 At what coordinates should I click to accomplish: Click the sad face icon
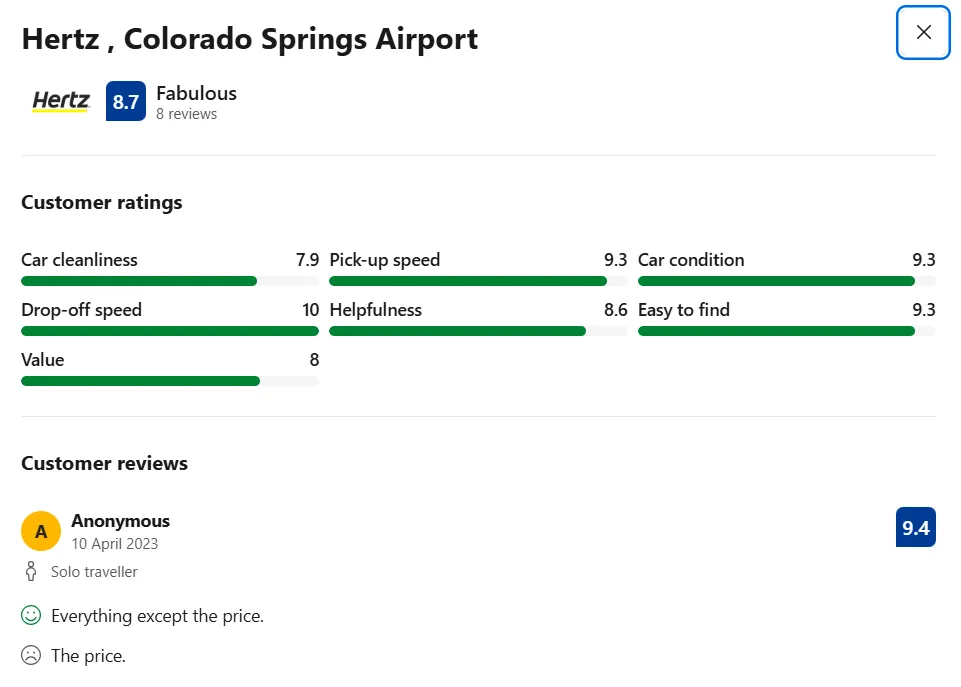31,656
